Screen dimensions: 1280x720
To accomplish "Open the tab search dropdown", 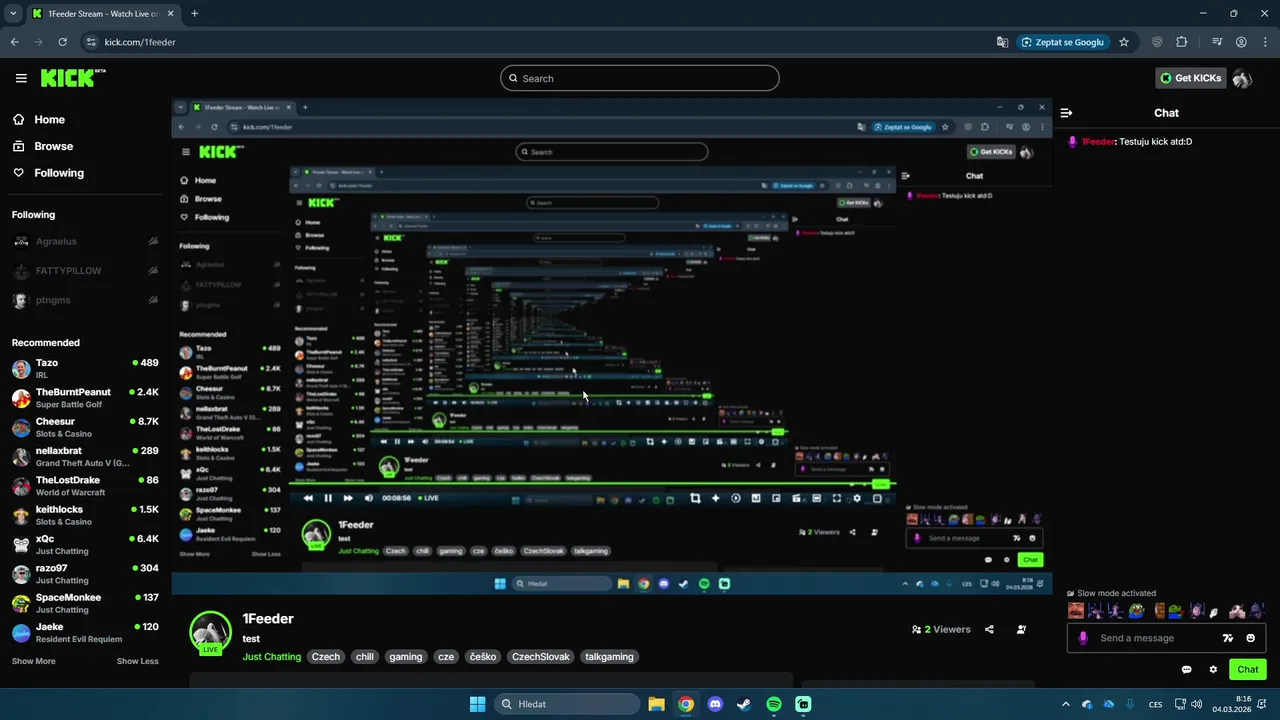I will click(x=13, y=14).
